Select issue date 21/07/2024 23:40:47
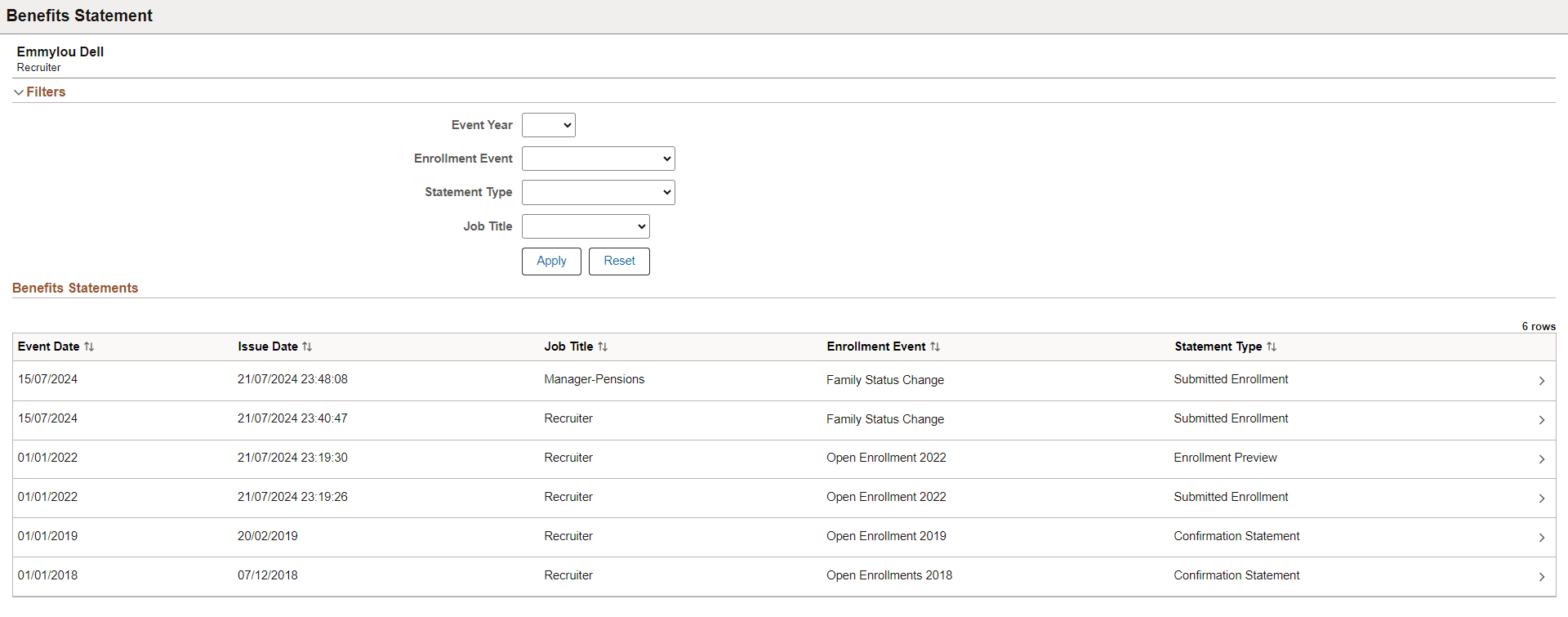This screenshot has height=617, width=1568. point(292,418)
